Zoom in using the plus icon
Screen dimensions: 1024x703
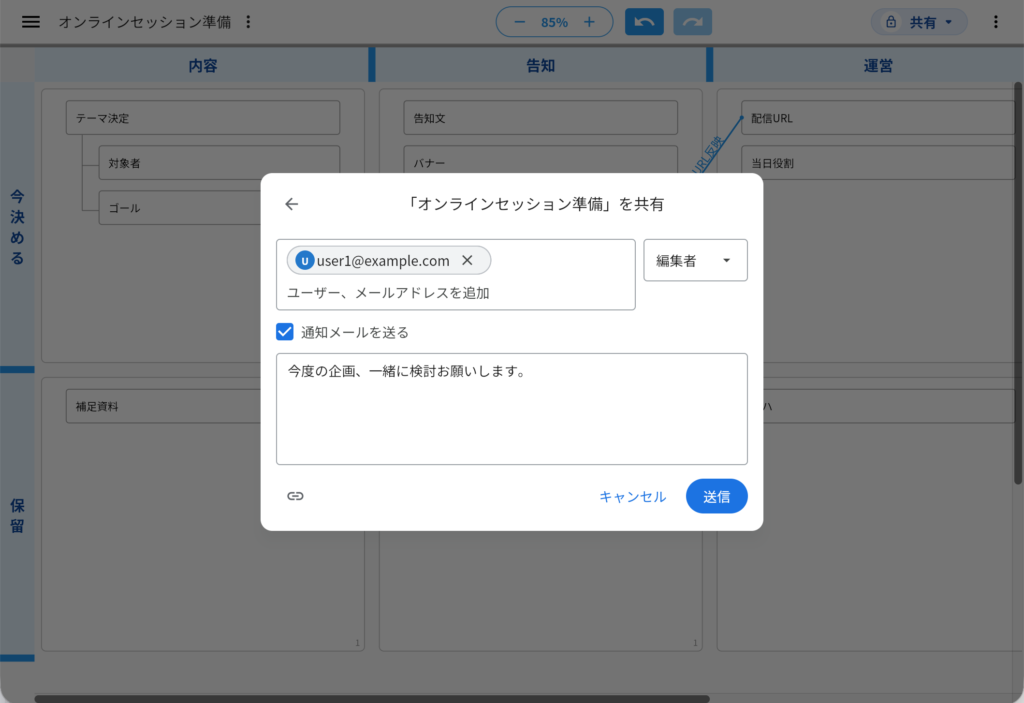[589, 20]
